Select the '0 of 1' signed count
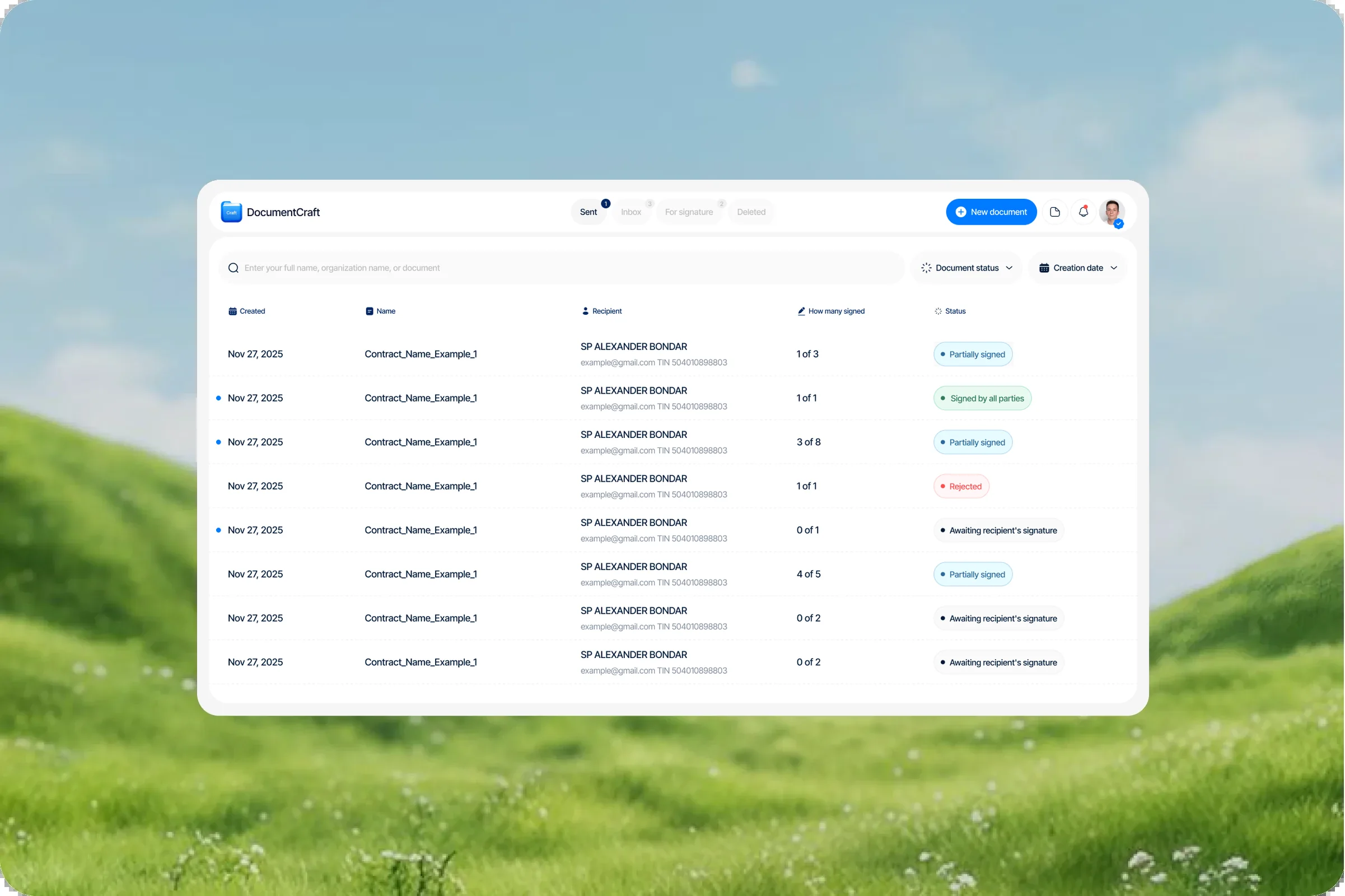The image size is (1345, 896). [x=808, y=530]
